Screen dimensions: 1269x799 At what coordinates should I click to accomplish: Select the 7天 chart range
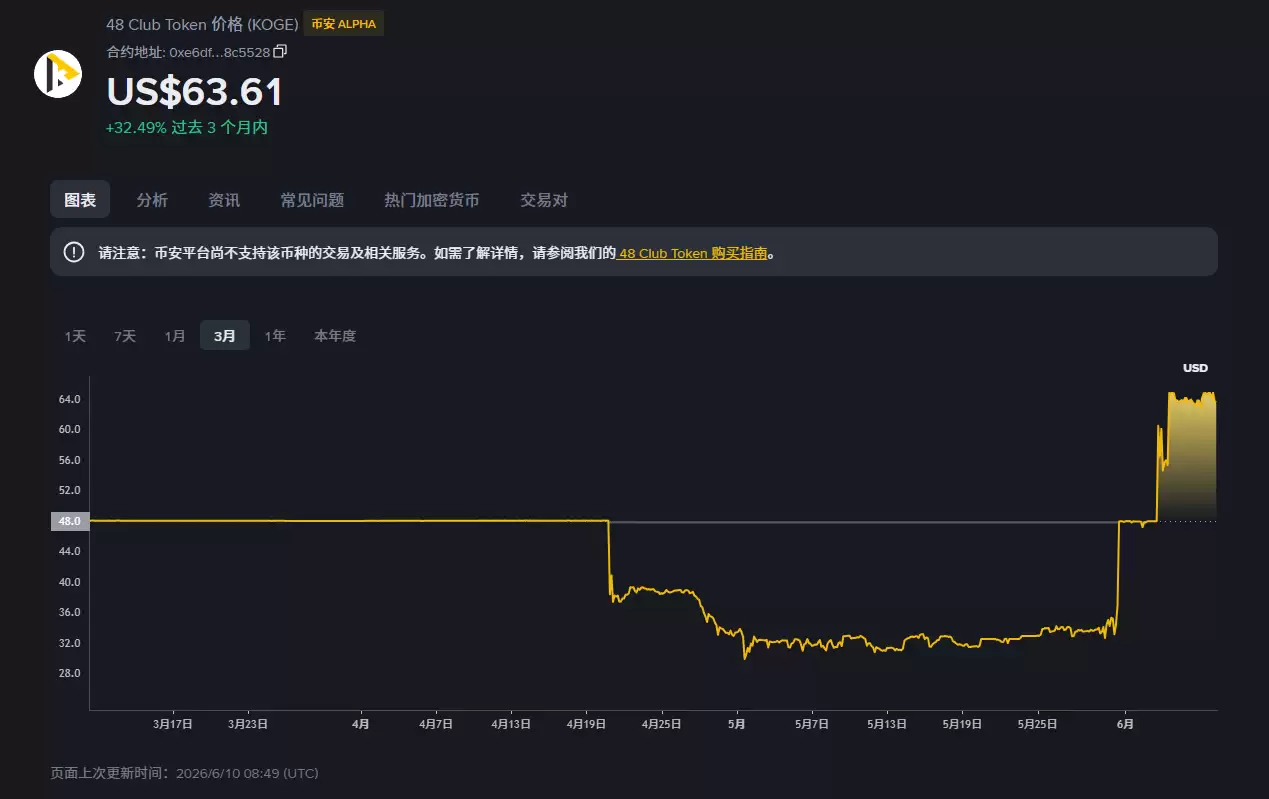point(125,336)
